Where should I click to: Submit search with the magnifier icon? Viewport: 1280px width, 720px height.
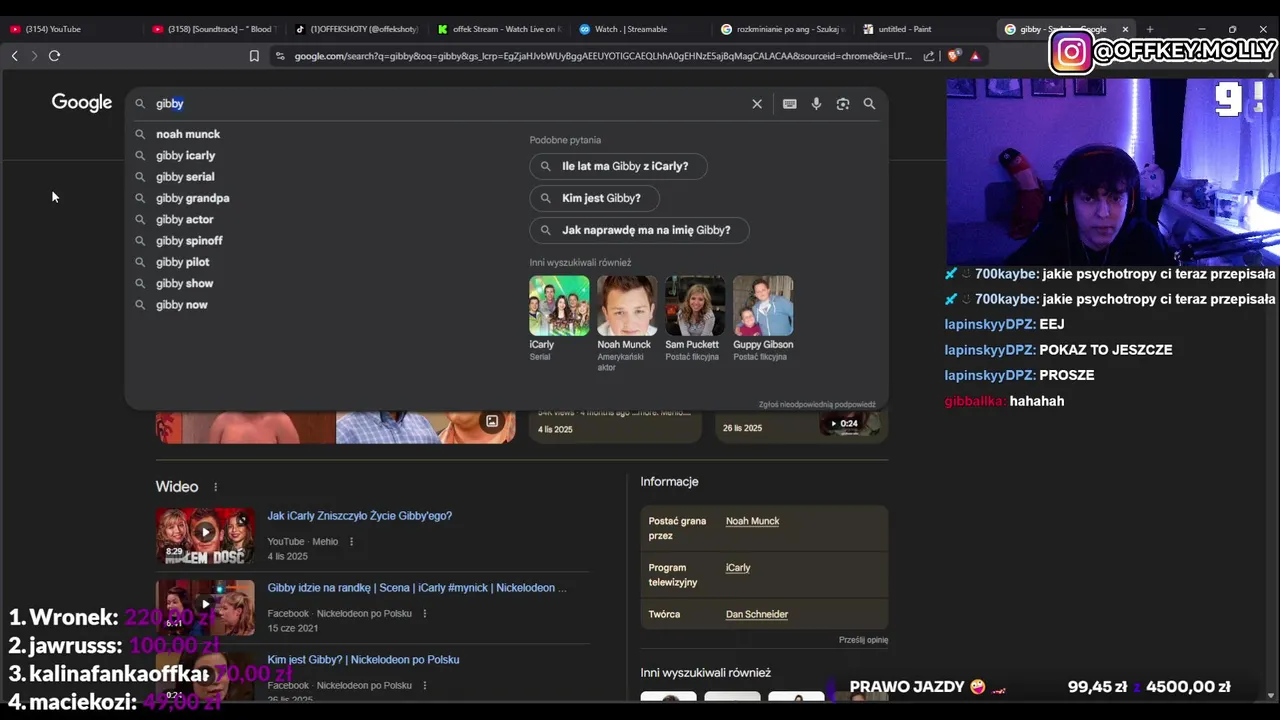pyautogui.click(x=869, y=104)
